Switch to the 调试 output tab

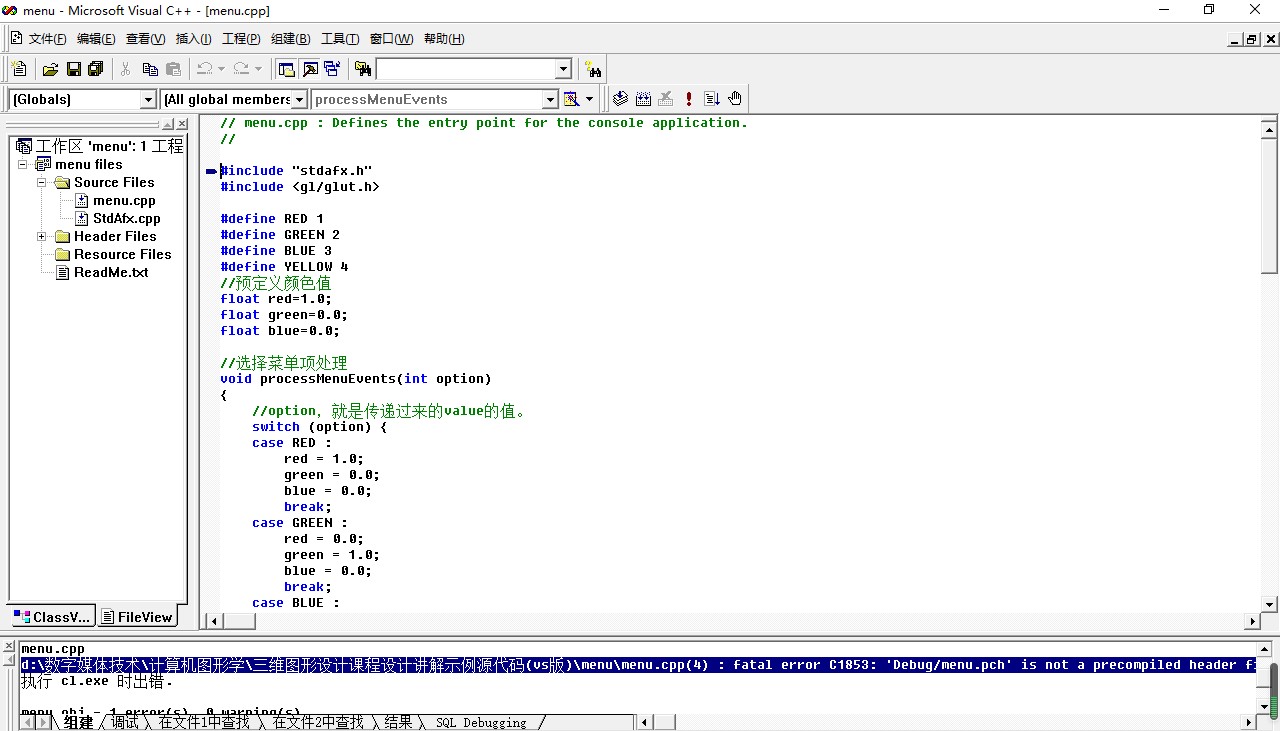125,722
